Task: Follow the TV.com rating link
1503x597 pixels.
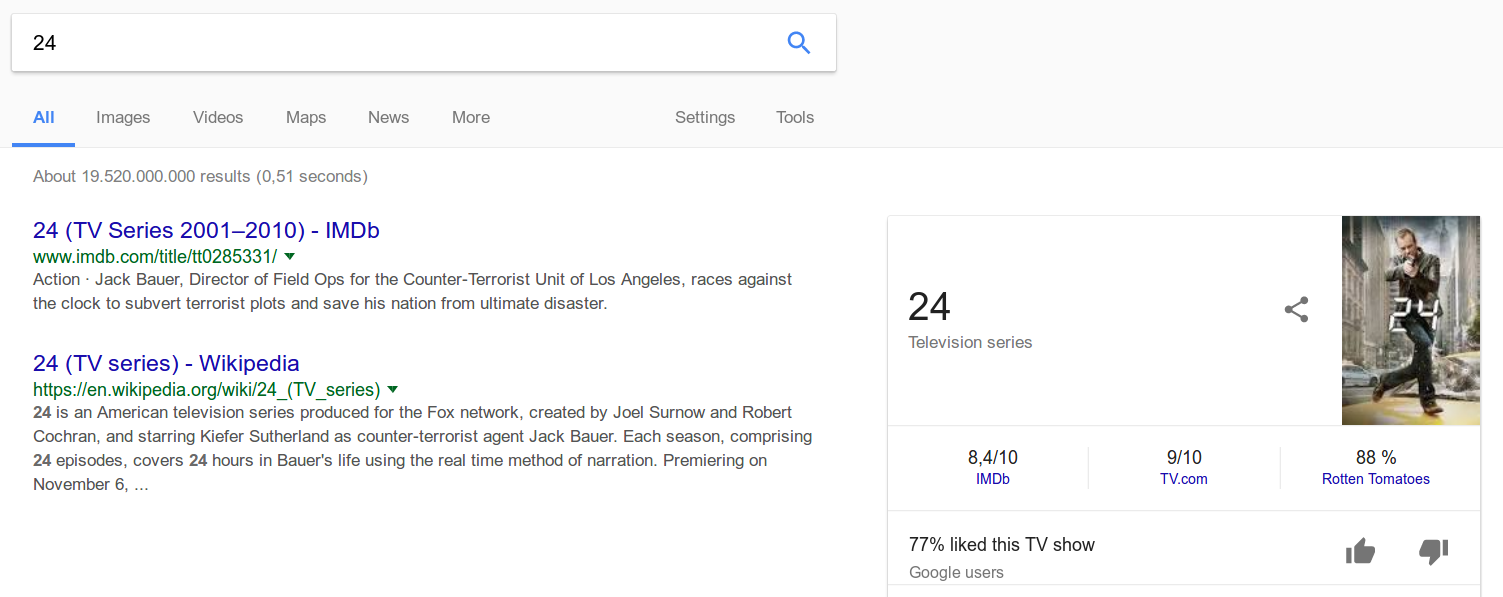Action: pyautogui.click(x=1184, y=479)
